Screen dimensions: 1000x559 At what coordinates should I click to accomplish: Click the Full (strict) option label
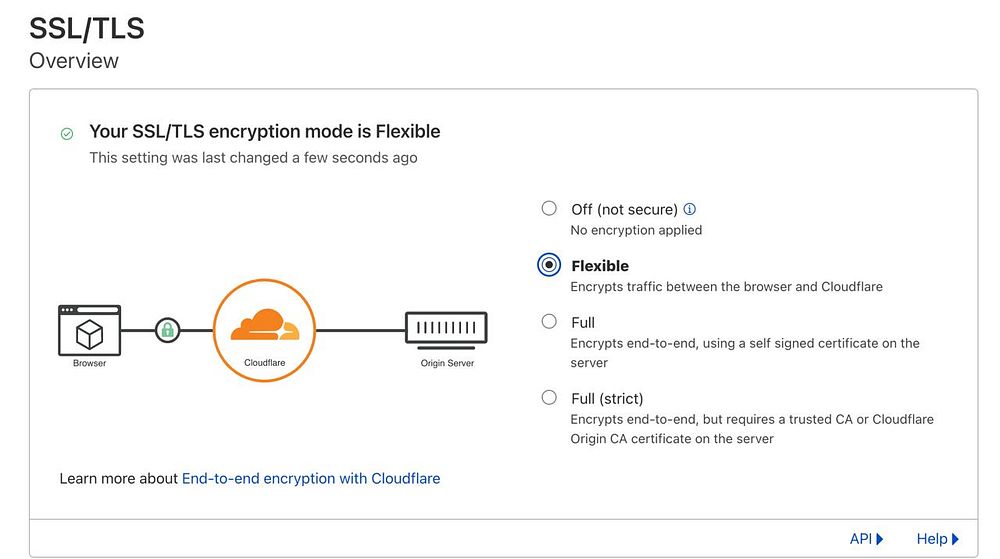[607, 398]
